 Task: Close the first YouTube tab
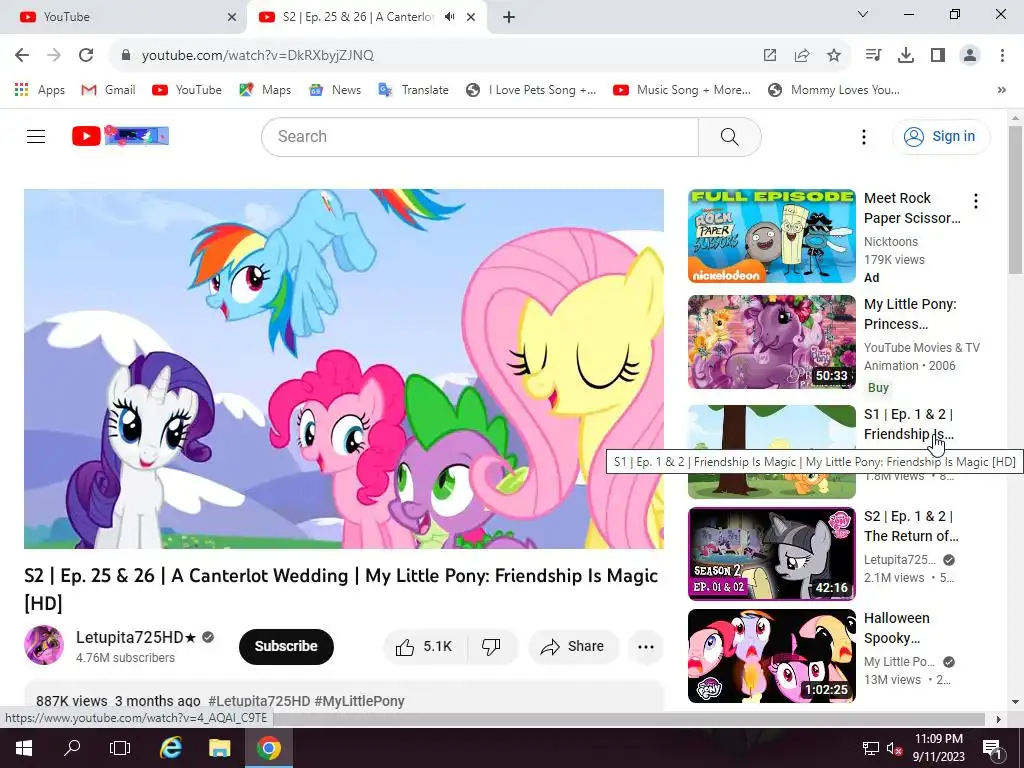pyautogui.click(x=232, y=17)
